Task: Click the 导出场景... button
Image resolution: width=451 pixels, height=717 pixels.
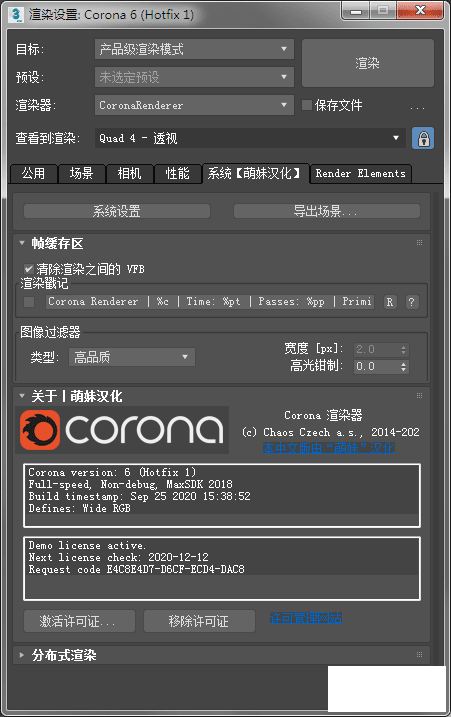Action: click(327, 211)
